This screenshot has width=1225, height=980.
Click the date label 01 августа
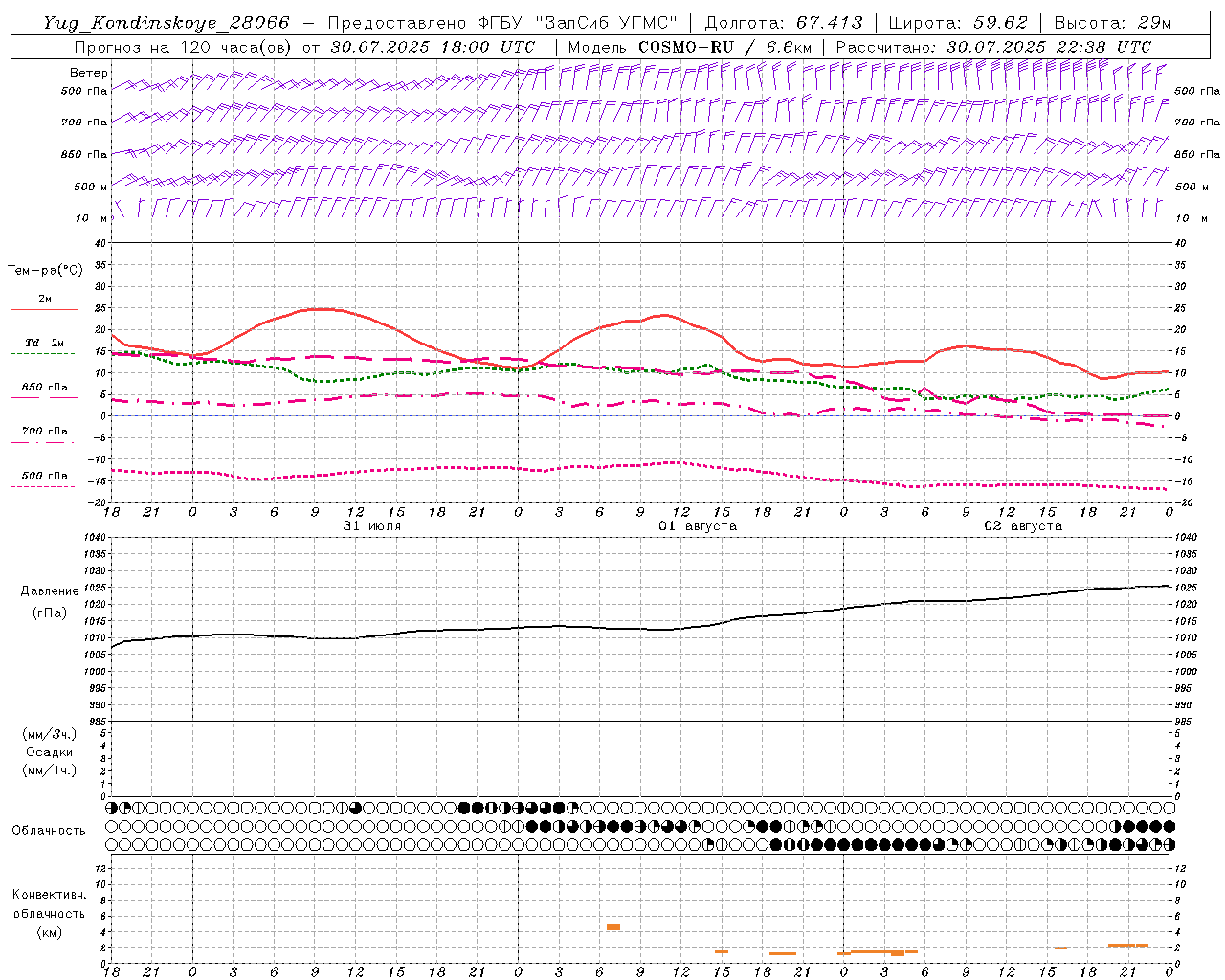coord(698,526)
